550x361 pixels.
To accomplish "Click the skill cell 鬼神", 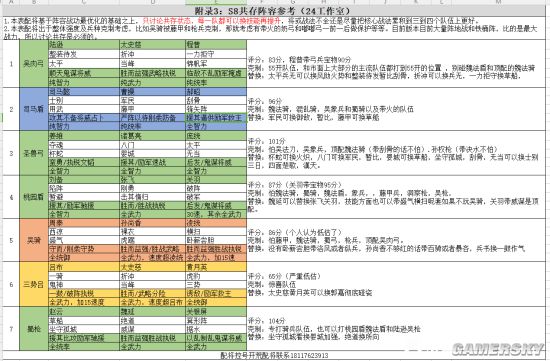I will (x=84, y=285).
